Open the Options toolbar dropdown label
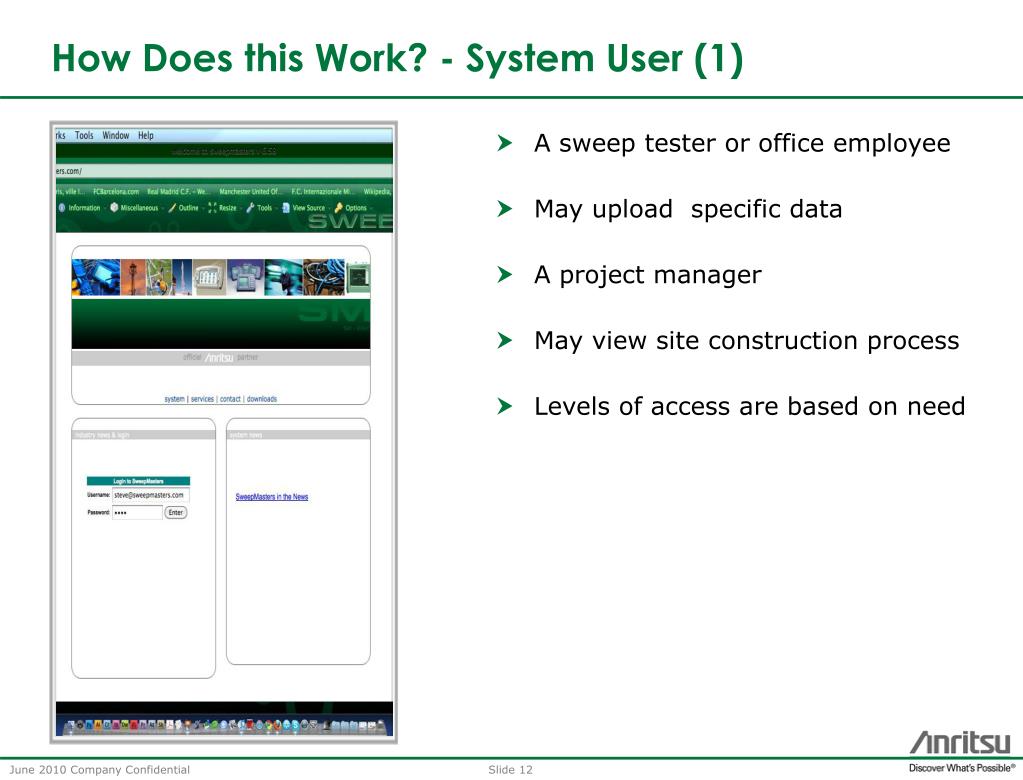The width and height of the screenshot is (1023, 780). [x=356, y=208]
